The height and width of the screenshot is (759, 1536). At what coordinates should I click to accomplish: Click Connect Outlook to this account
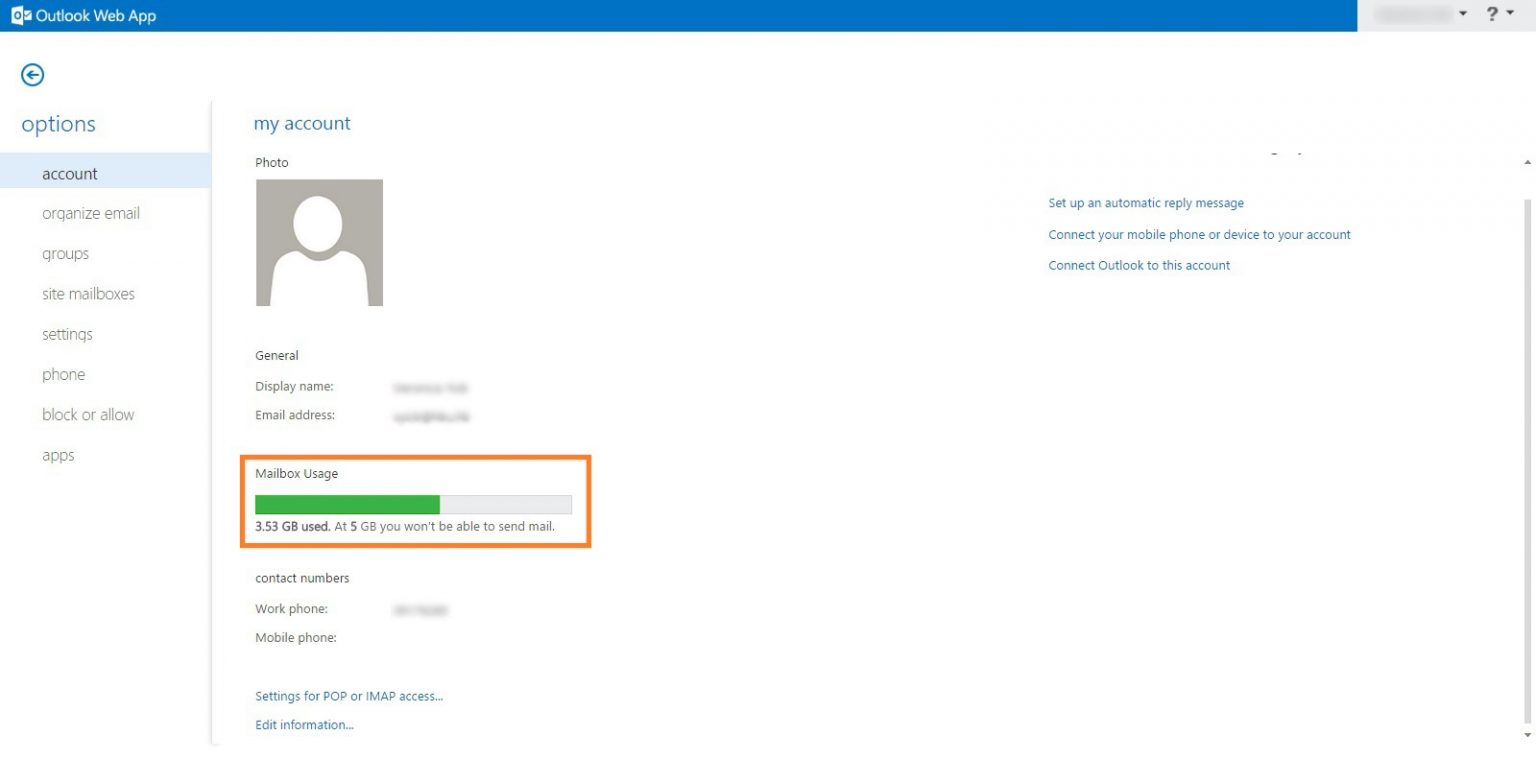(1139, 265)
